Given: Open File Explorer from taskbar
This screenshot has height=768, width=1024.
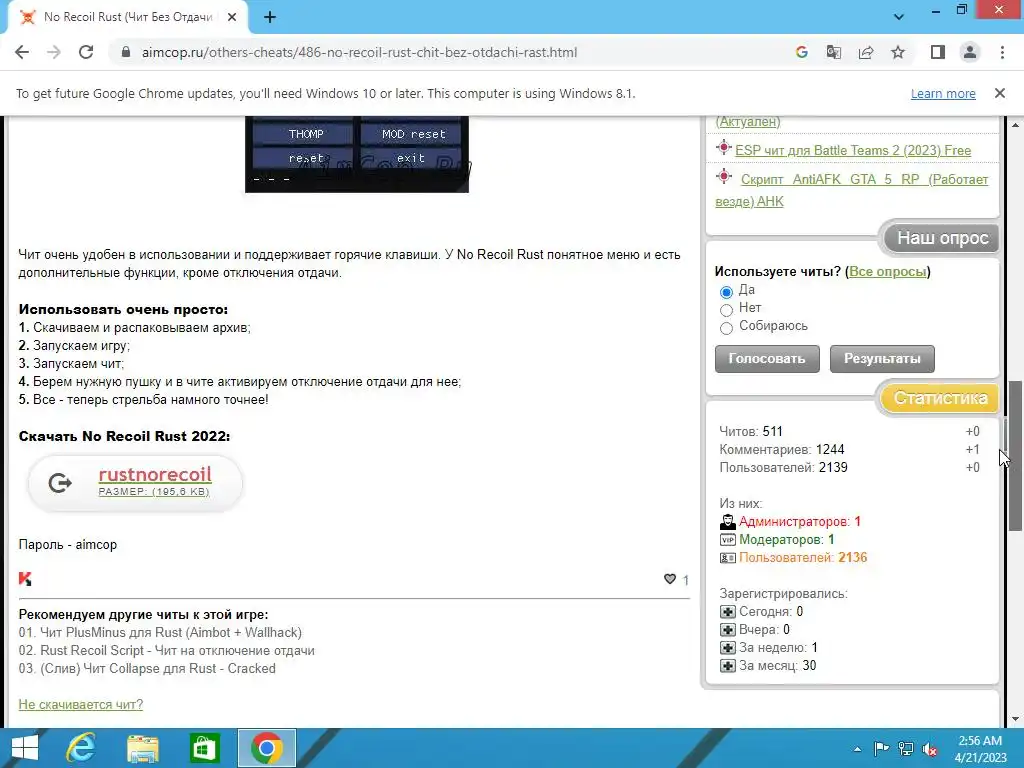Looking at the screenshot, I should 142,748.
